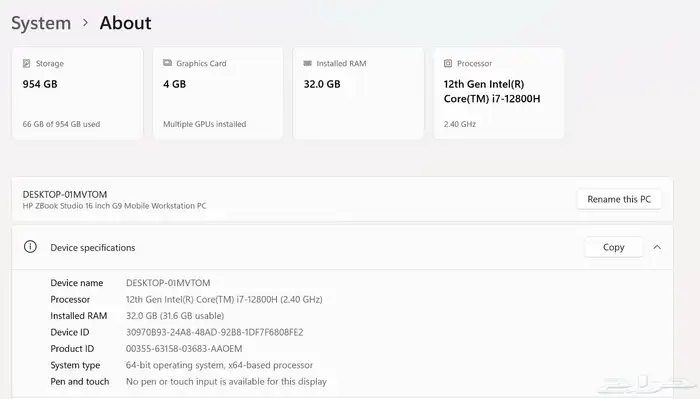Click the Storage card icon

(x=27, y=63)
